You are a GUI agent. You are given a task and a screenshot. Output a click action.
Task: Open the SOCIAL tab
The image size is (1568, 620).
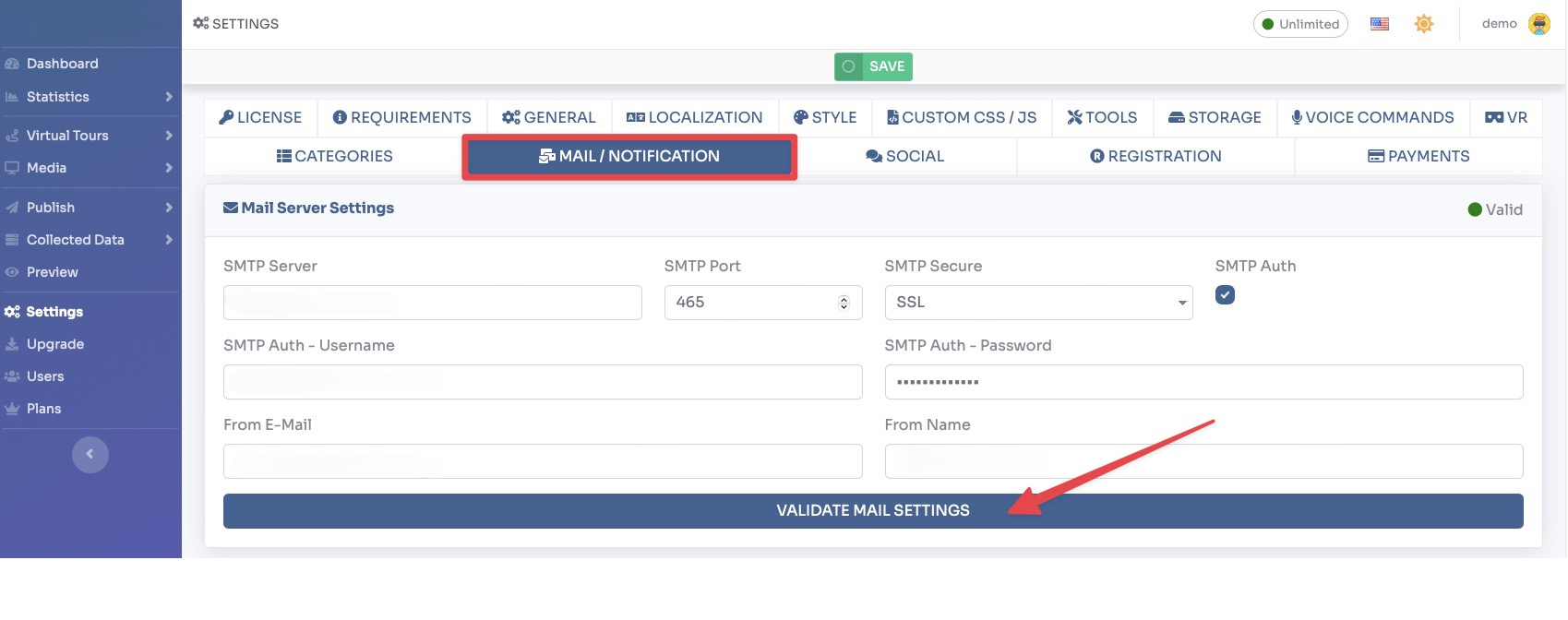pos(905,157)
